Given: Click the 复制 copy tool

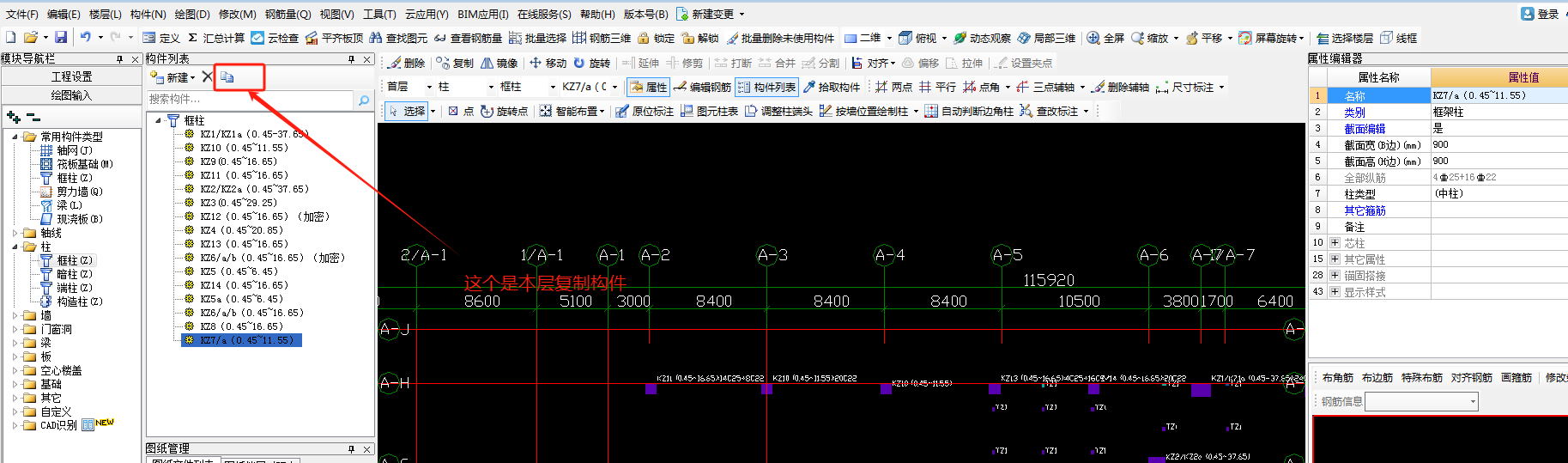Looking at the screenshot, I should point(455,63).
